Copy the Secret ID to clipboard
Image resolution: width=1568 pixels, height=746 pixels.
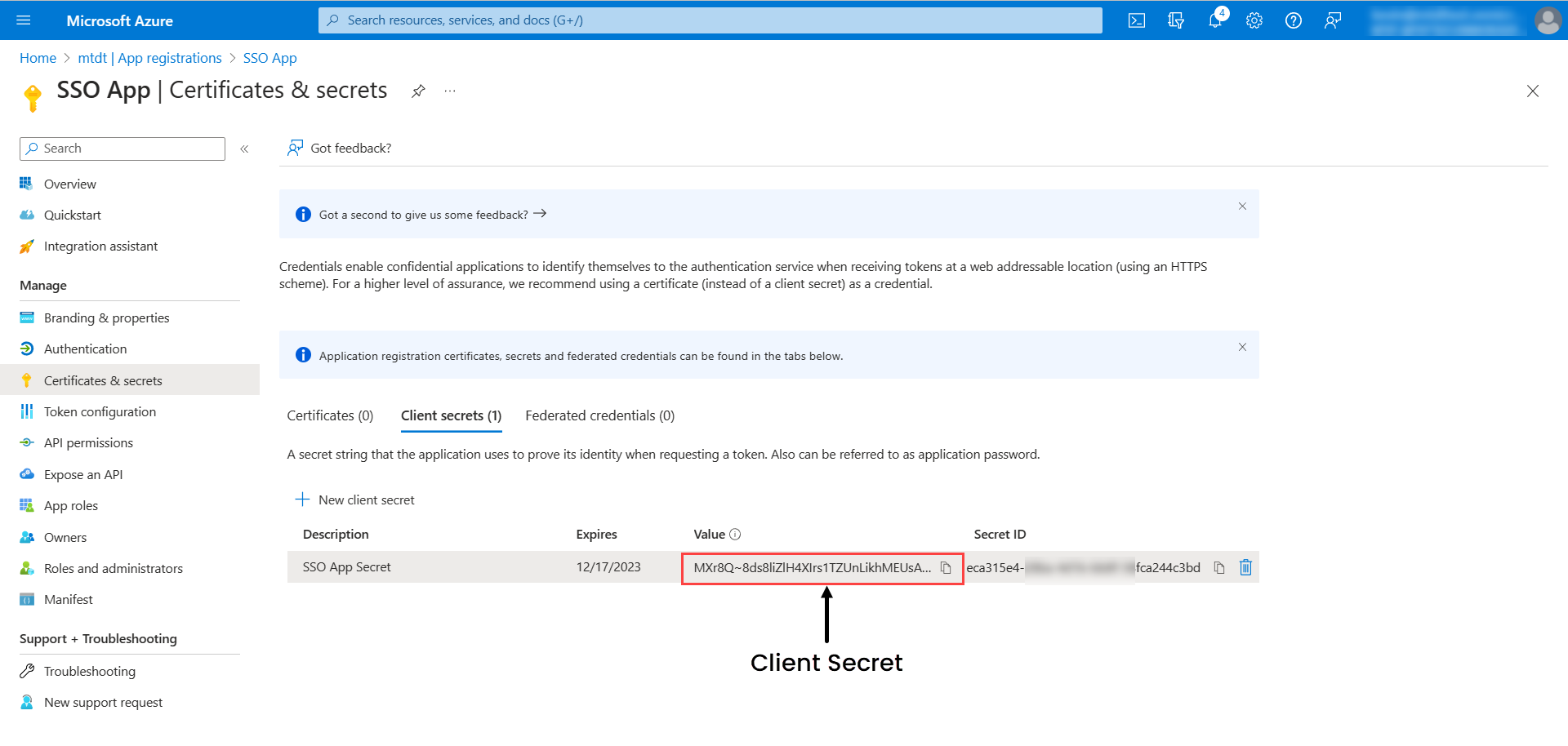1219,568
